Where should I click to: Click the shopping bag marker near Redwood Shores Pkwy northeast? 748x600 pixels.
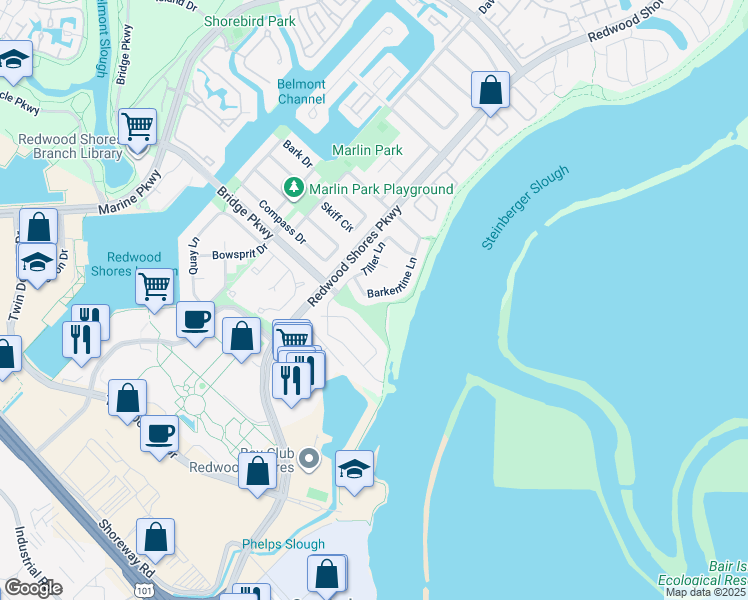click(490, 91)
